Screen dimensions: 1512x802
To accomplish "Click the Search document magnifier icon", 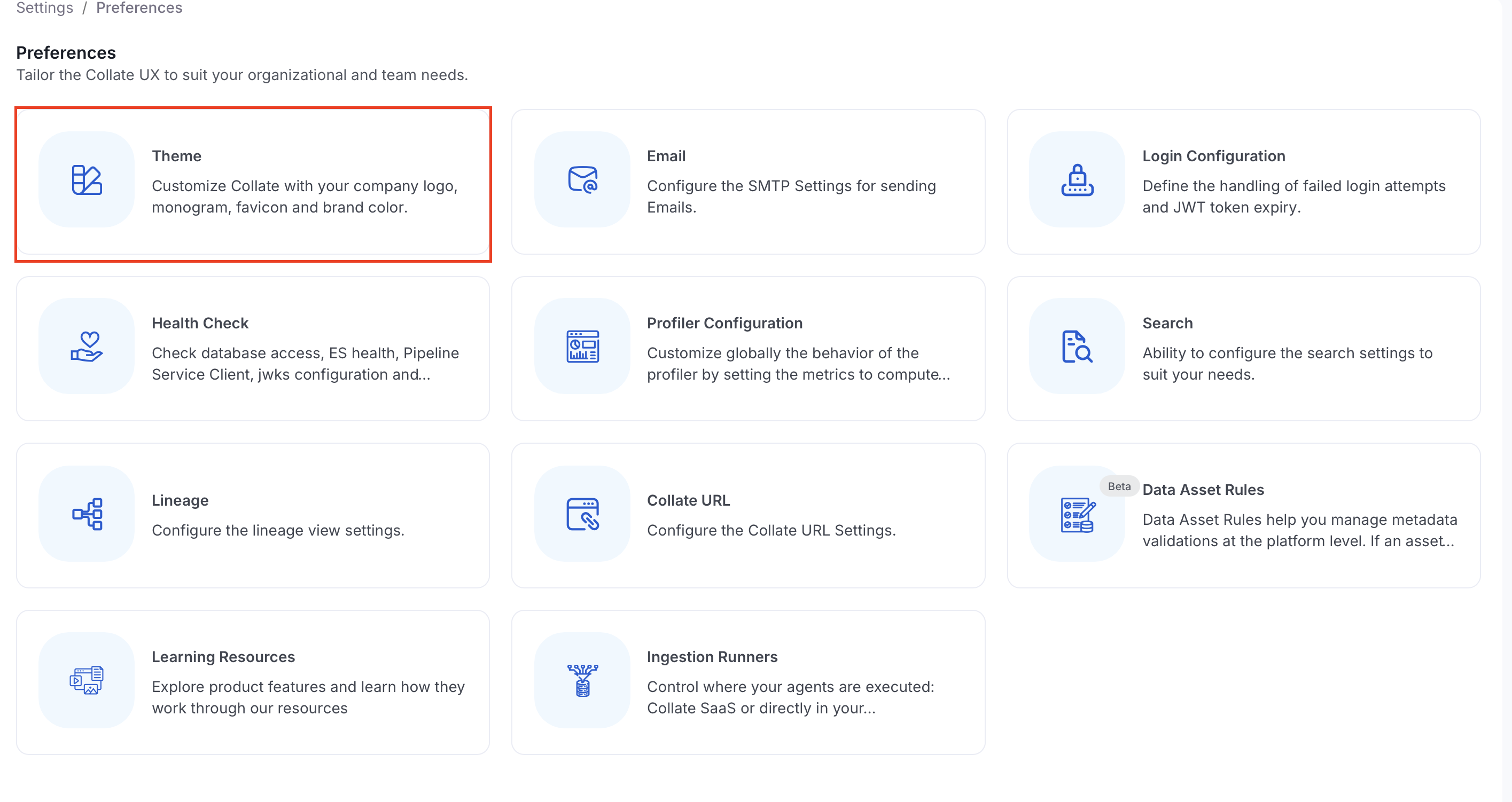I will tap(1077, 346).
